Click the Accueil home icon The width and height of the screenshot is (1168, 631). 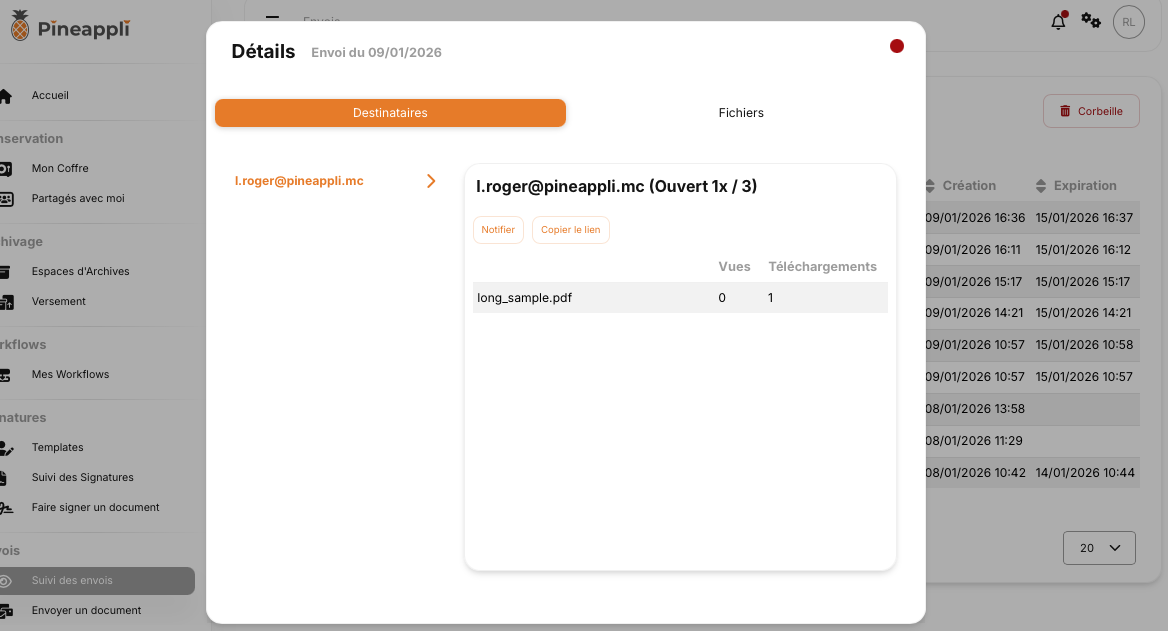tap(5, 96)
